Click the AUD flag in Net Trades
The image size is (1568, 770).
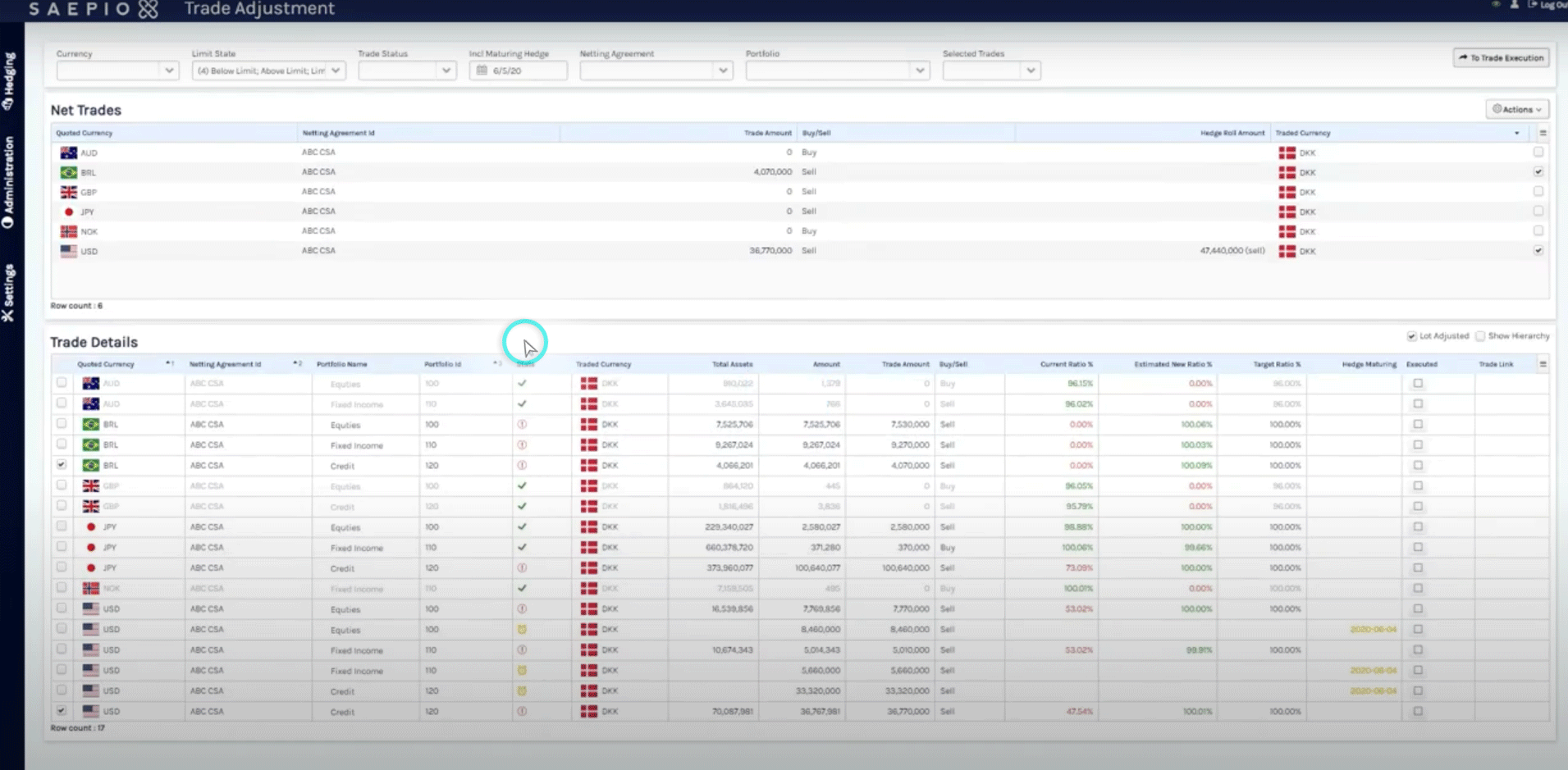69,153
